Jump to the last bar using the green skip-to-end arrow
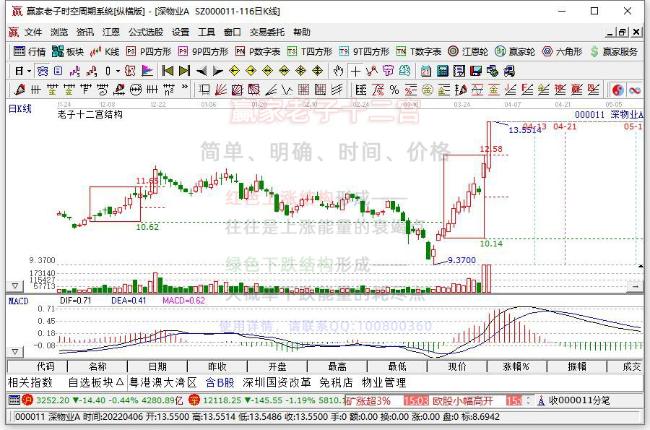 tap(184, 71)
